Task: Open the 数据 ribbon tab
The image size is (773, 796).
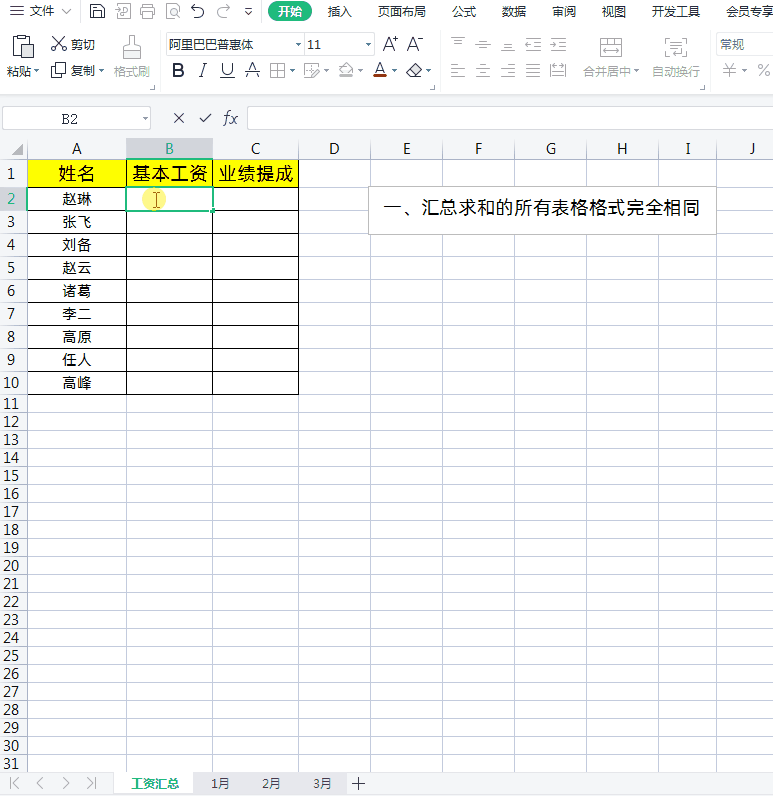Action: (x=514, y=11)
